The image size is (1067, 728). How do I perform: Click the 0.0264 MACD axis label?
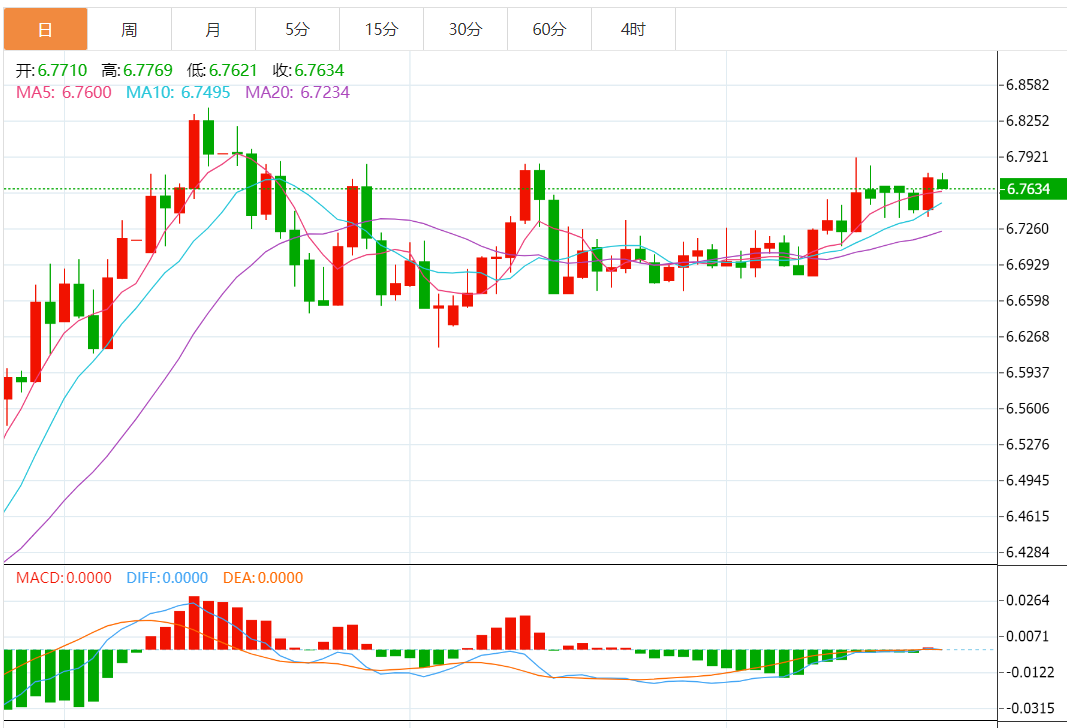(1028, 601)
